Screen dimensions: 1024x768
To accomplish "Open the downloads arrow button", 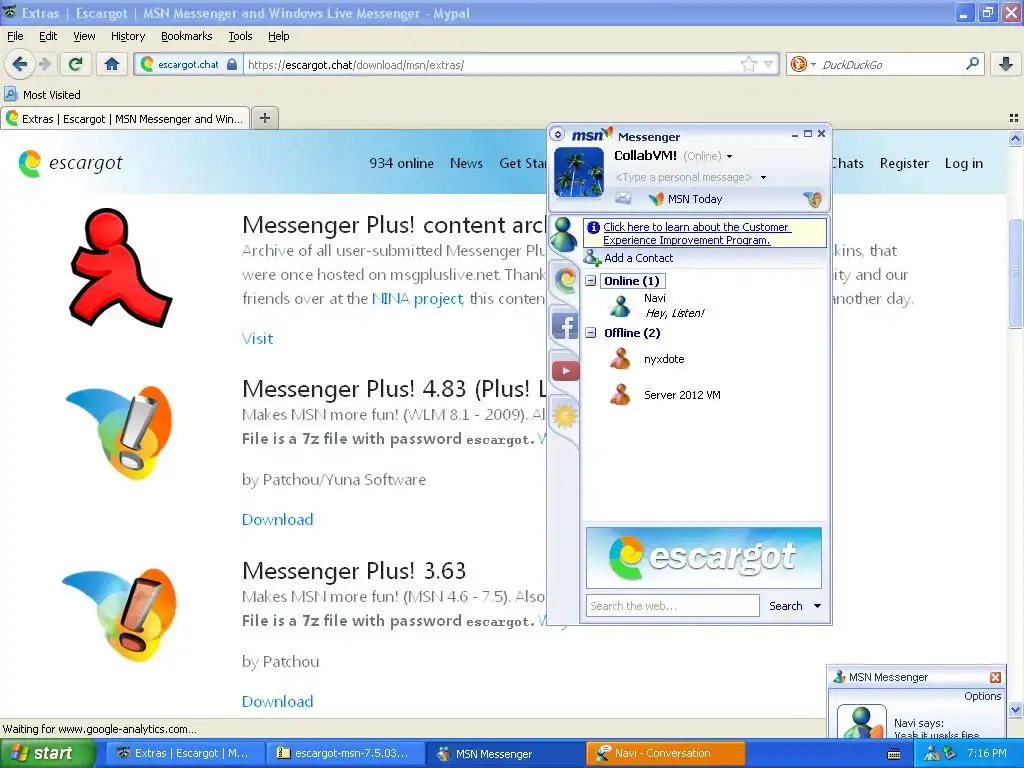I will (x=1006, y=64).
